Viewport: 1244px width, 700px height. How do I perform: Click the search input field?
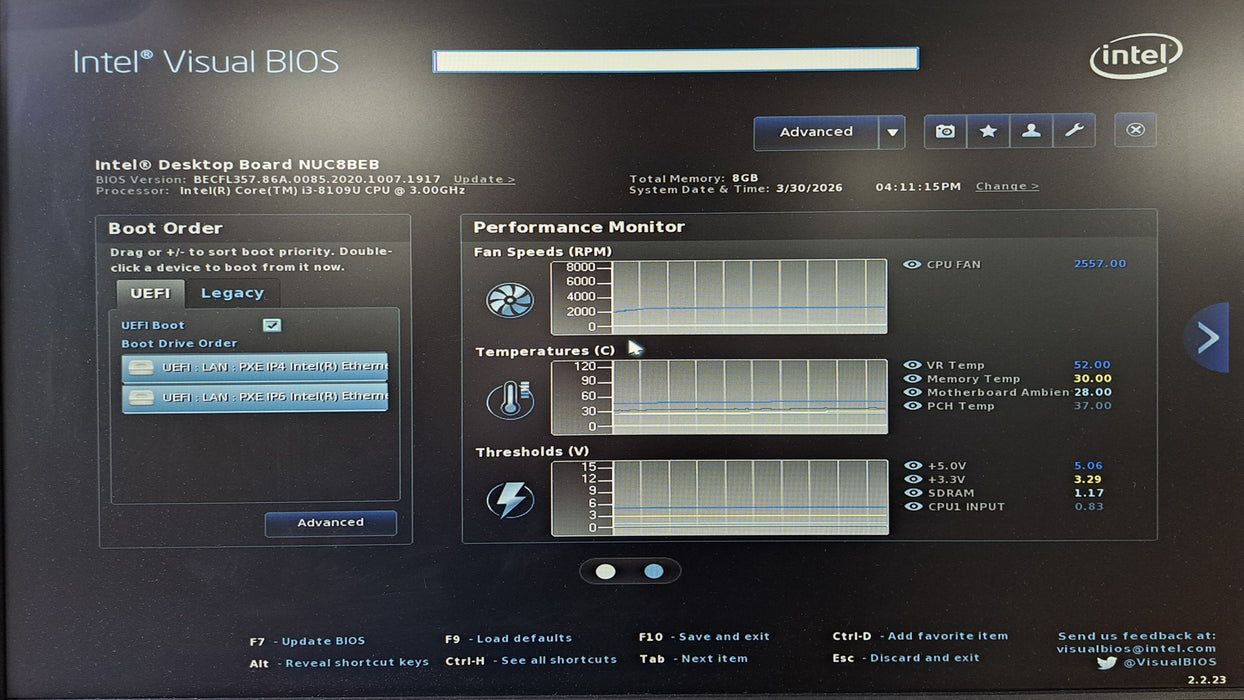click(x=675, y=59)
